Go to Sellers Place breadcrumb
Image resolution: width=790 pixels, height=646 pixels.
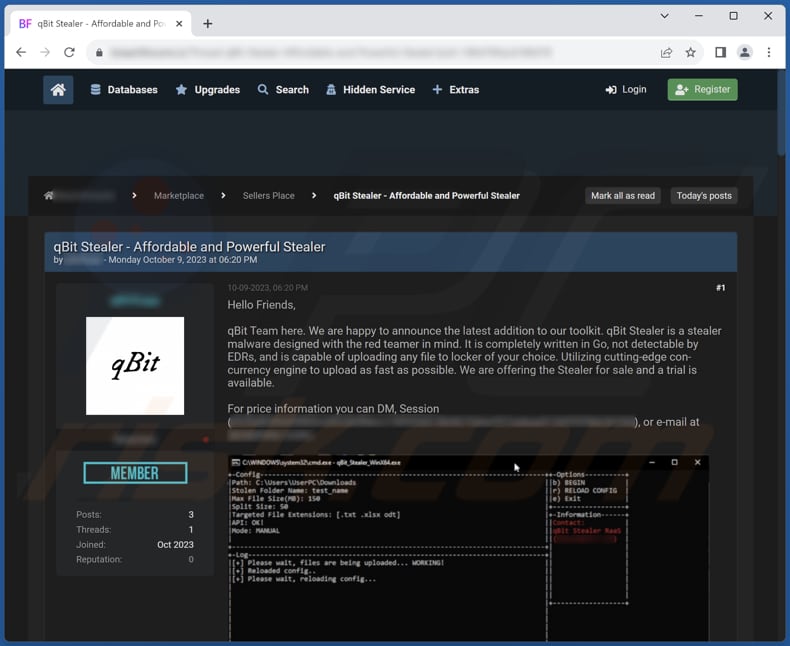(269, 196)
